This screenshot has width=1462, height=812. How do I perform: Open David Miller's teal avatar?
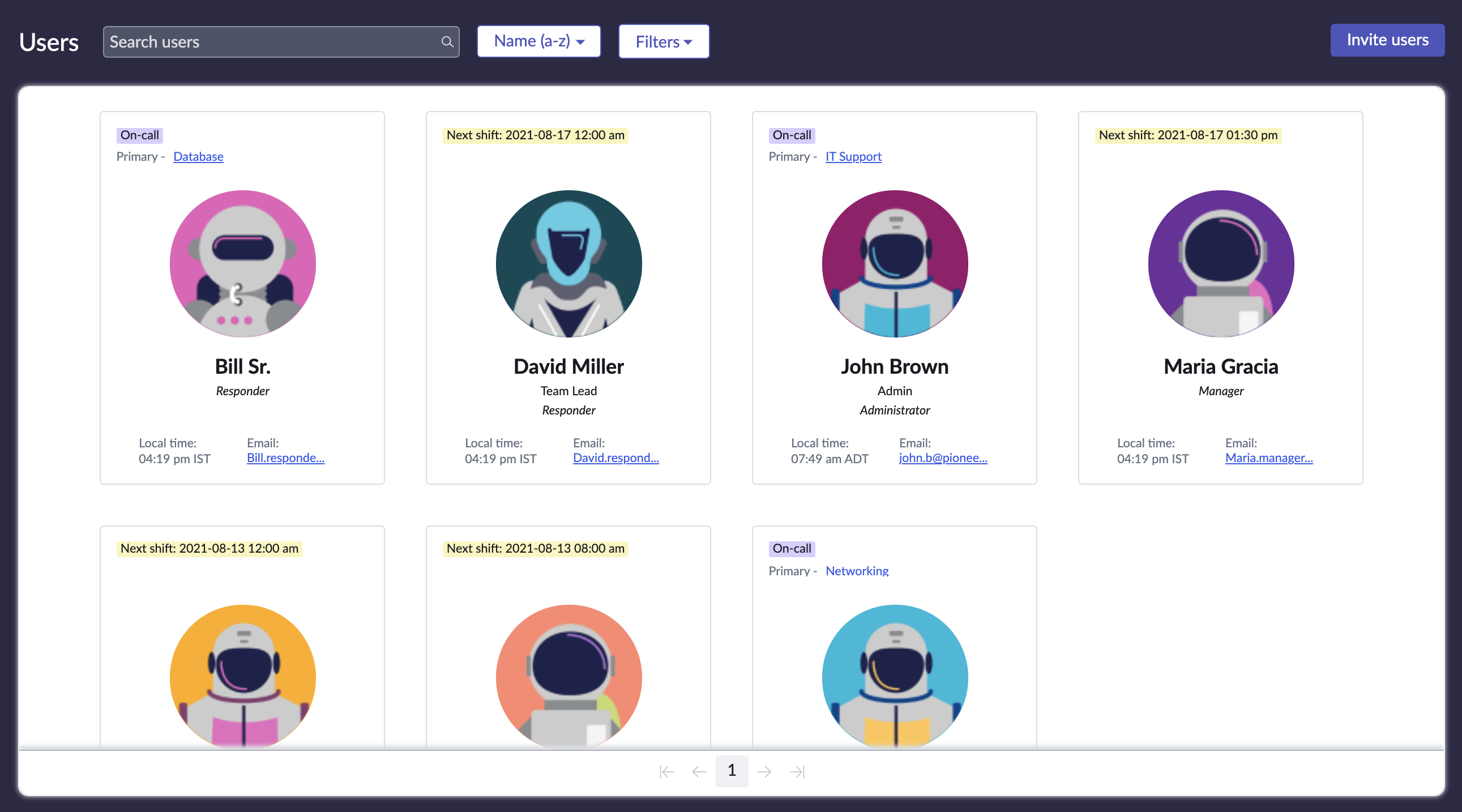click(568, 264)
